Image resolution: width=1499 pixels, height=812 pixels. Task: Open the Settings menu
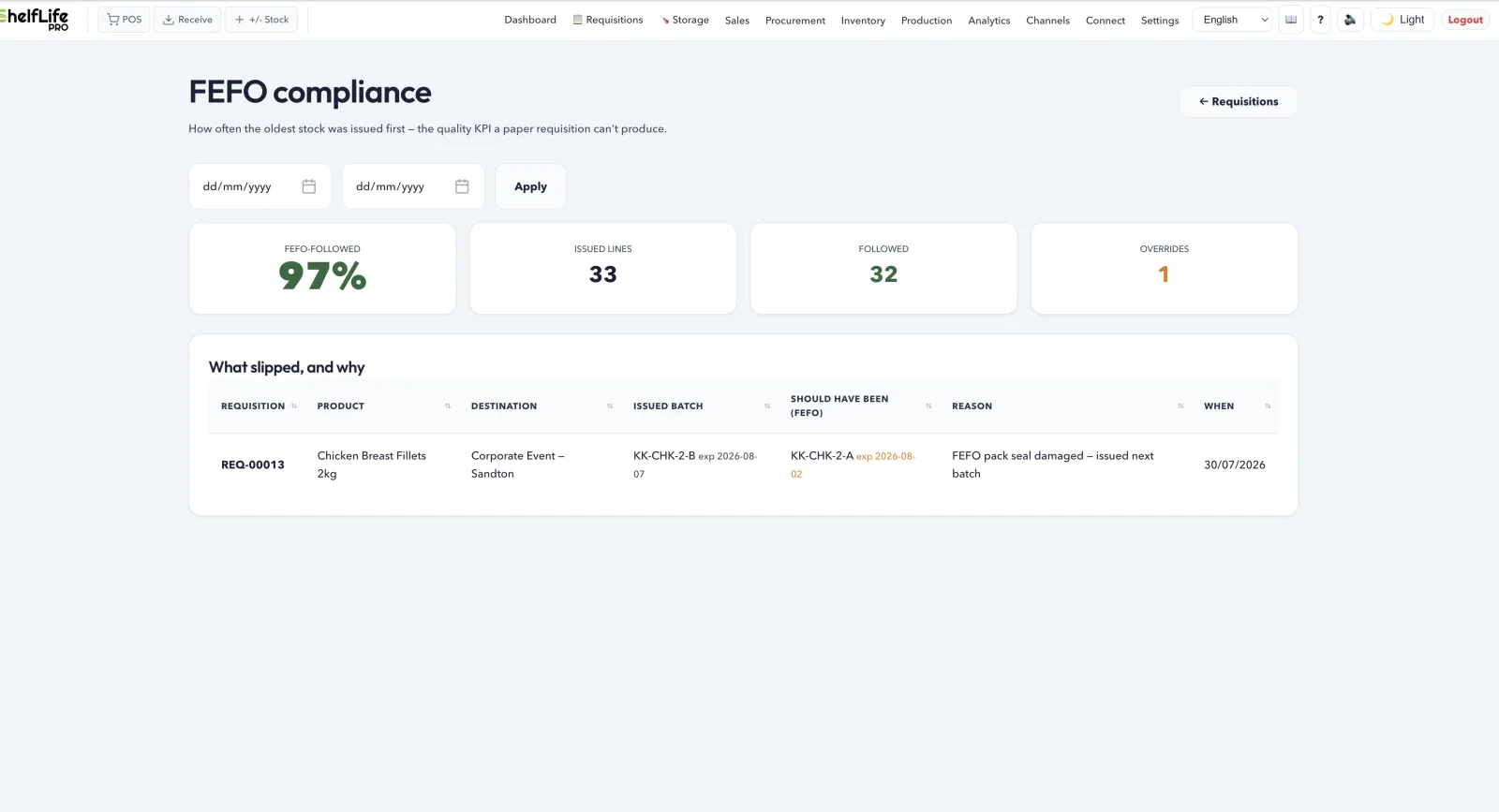pyautogui.click(x=1160, y=21)
